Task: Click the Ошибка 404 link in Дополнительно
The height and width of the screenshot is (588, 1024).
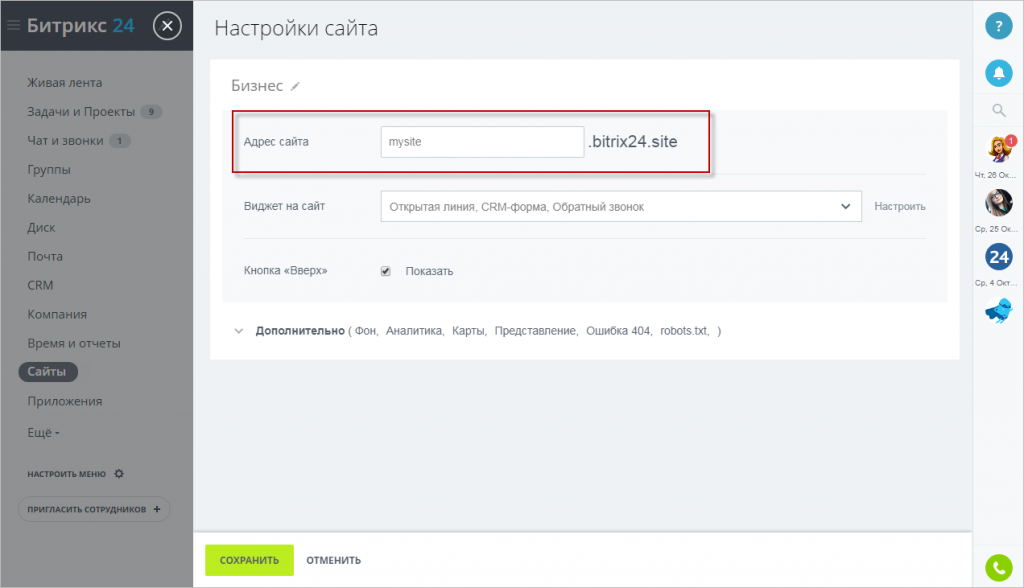Action: [x=619, y=331]
